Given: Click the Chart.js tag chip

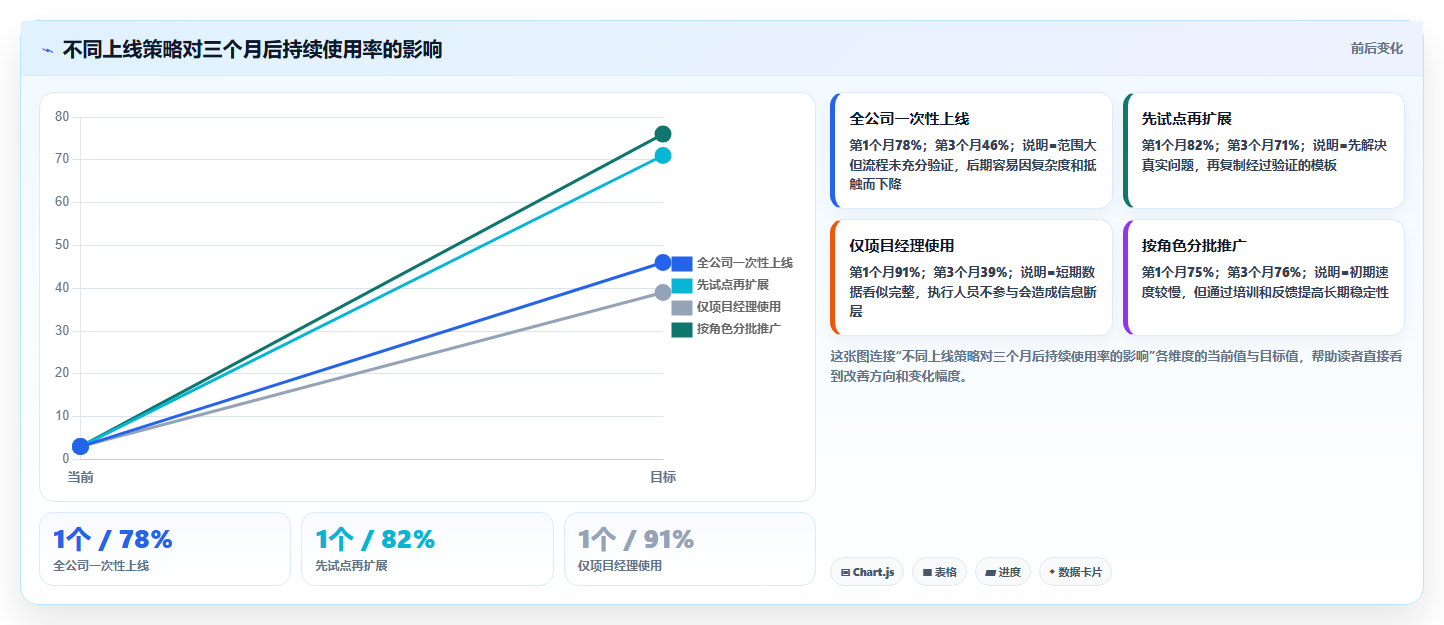Looking at the screenshot, I should pyautogui.click(x=867, y=572).
